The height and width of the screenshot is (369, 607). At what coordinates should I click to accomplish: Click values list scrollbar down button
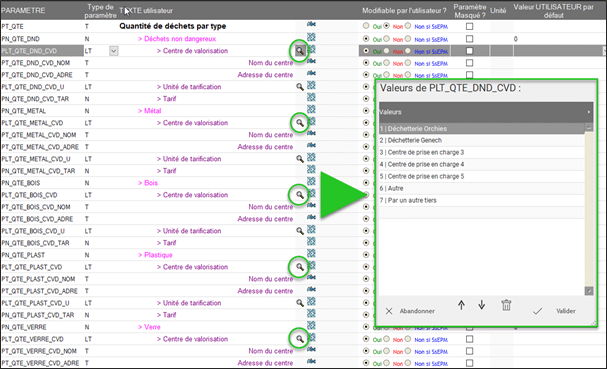(x=589, y=291)
